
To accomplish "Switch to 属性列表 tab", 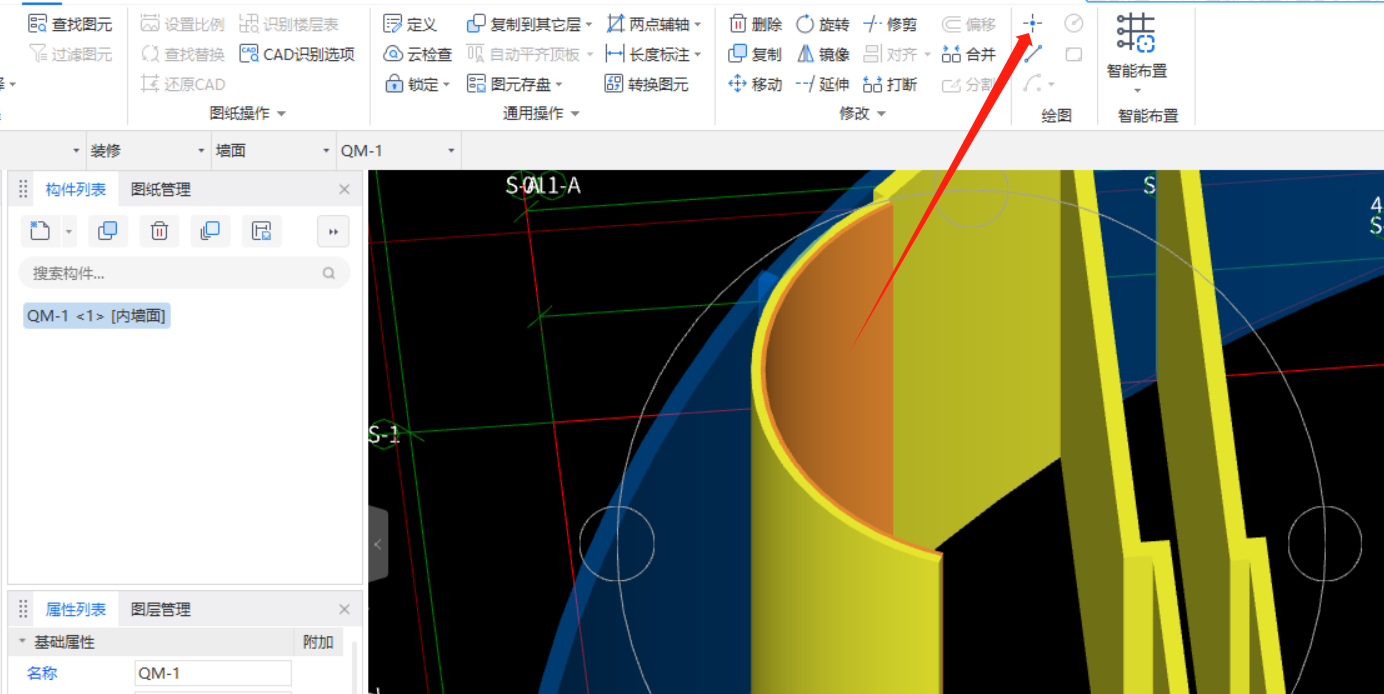I will [x=76, y=609].
